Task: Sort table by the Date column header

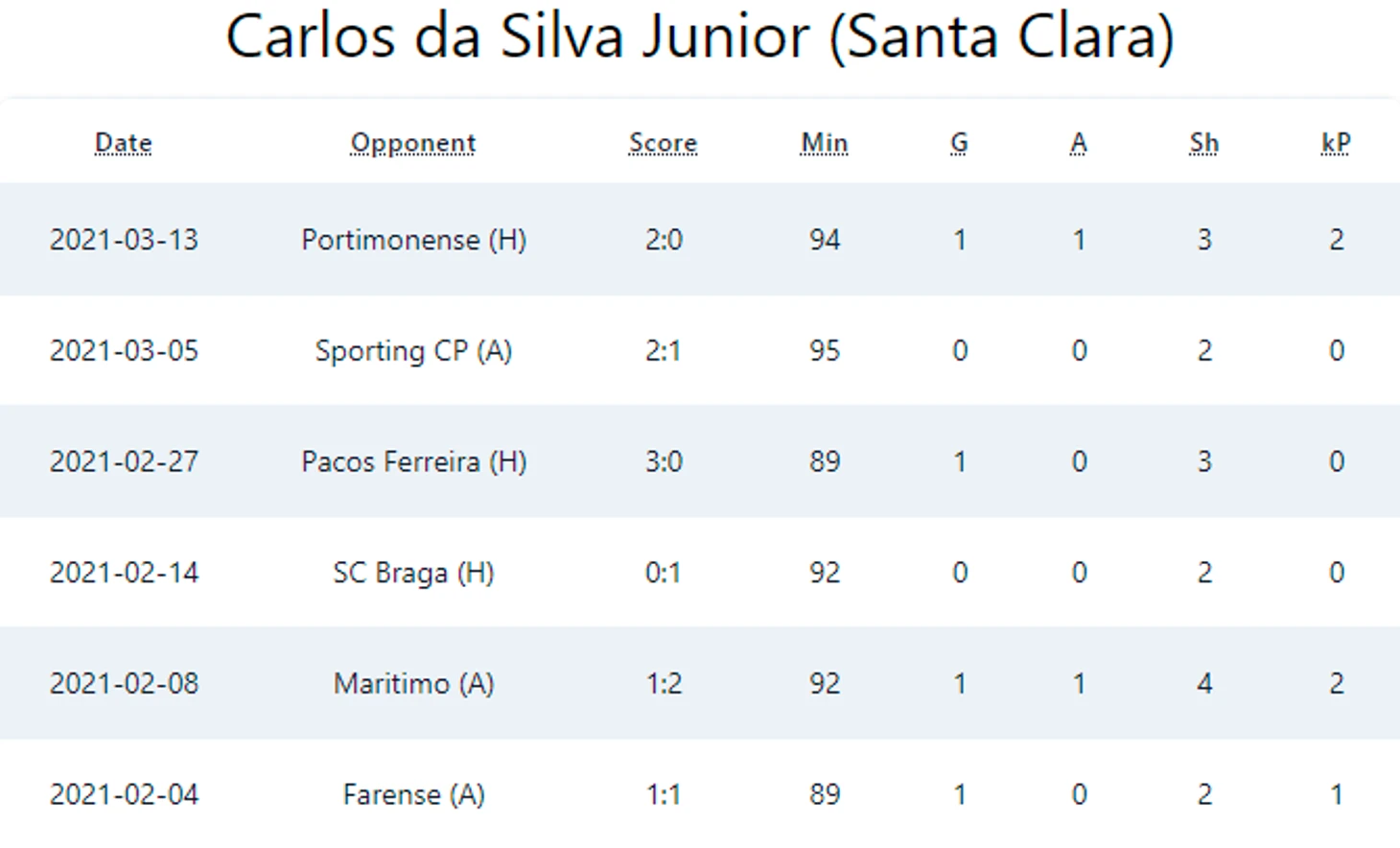Action: coord(124,143)
